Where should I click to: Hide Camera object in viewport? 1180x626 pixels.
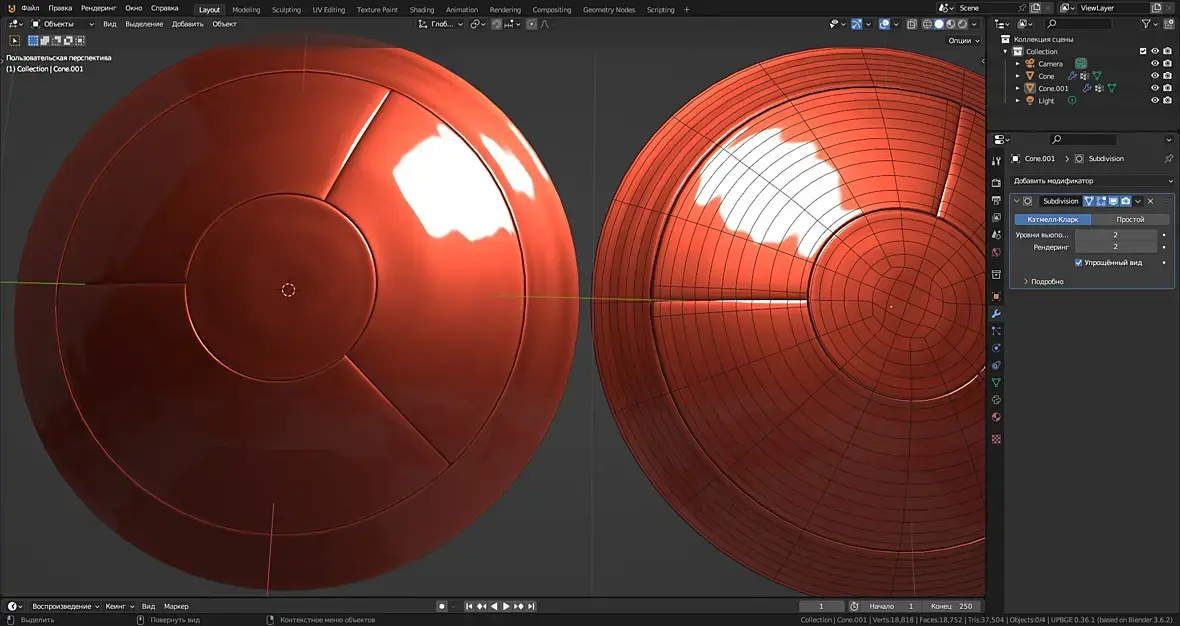[x=1155, y=64]
